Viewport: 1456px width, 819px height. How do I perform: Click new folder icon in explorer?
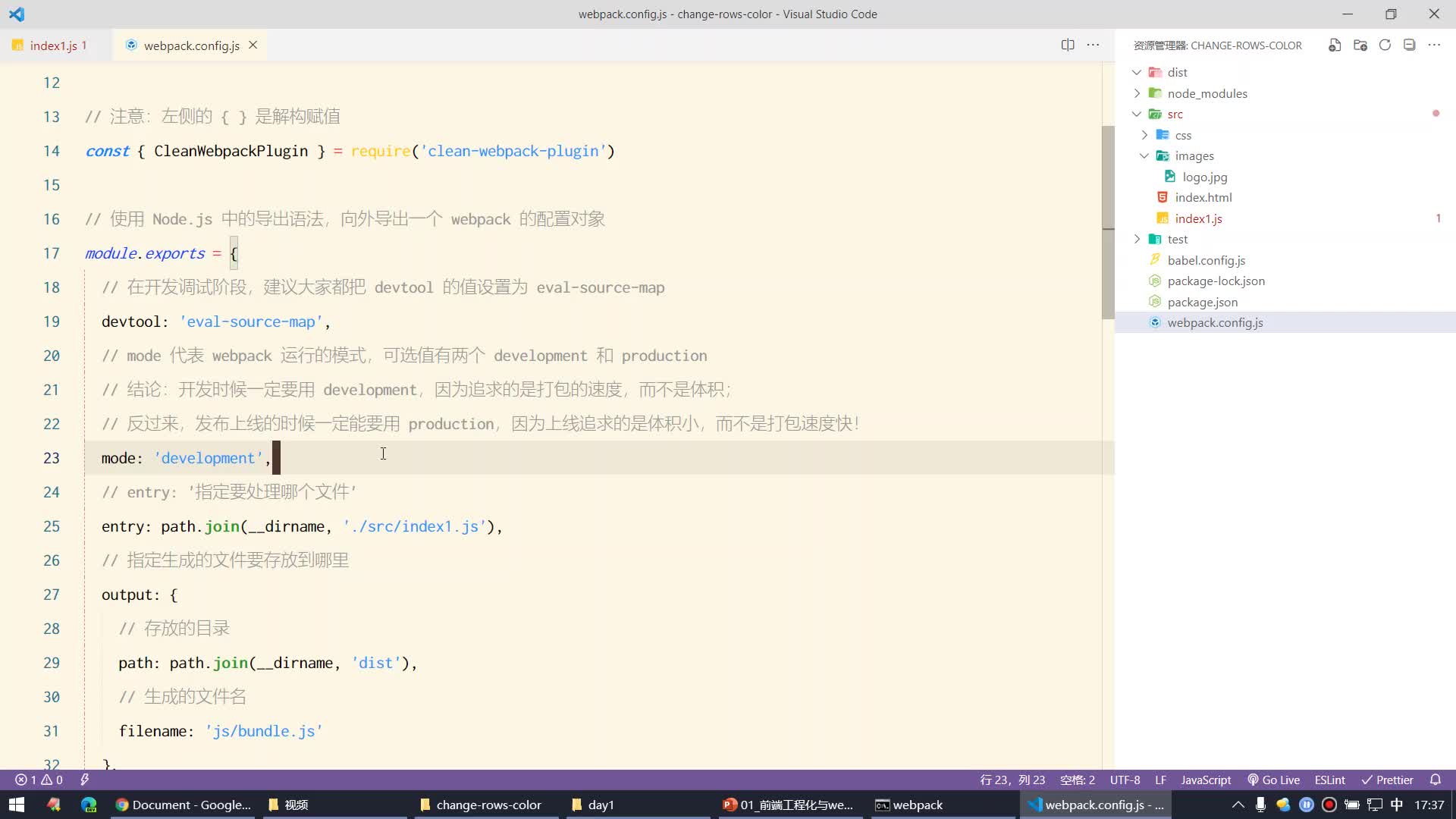click(x=1360, y=45)
